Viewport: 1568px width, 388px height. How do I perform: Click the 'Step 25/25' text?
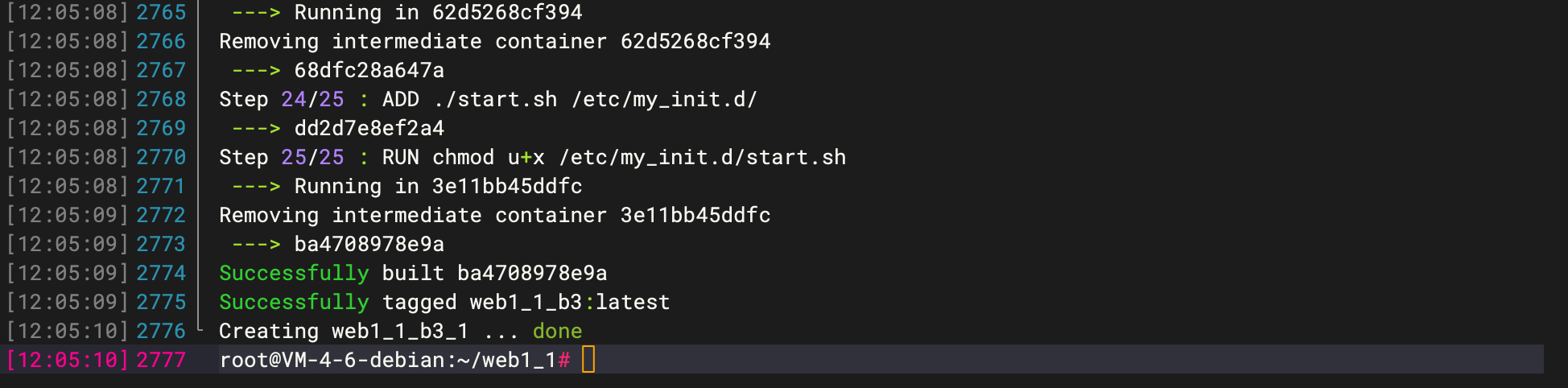point(282,157)
